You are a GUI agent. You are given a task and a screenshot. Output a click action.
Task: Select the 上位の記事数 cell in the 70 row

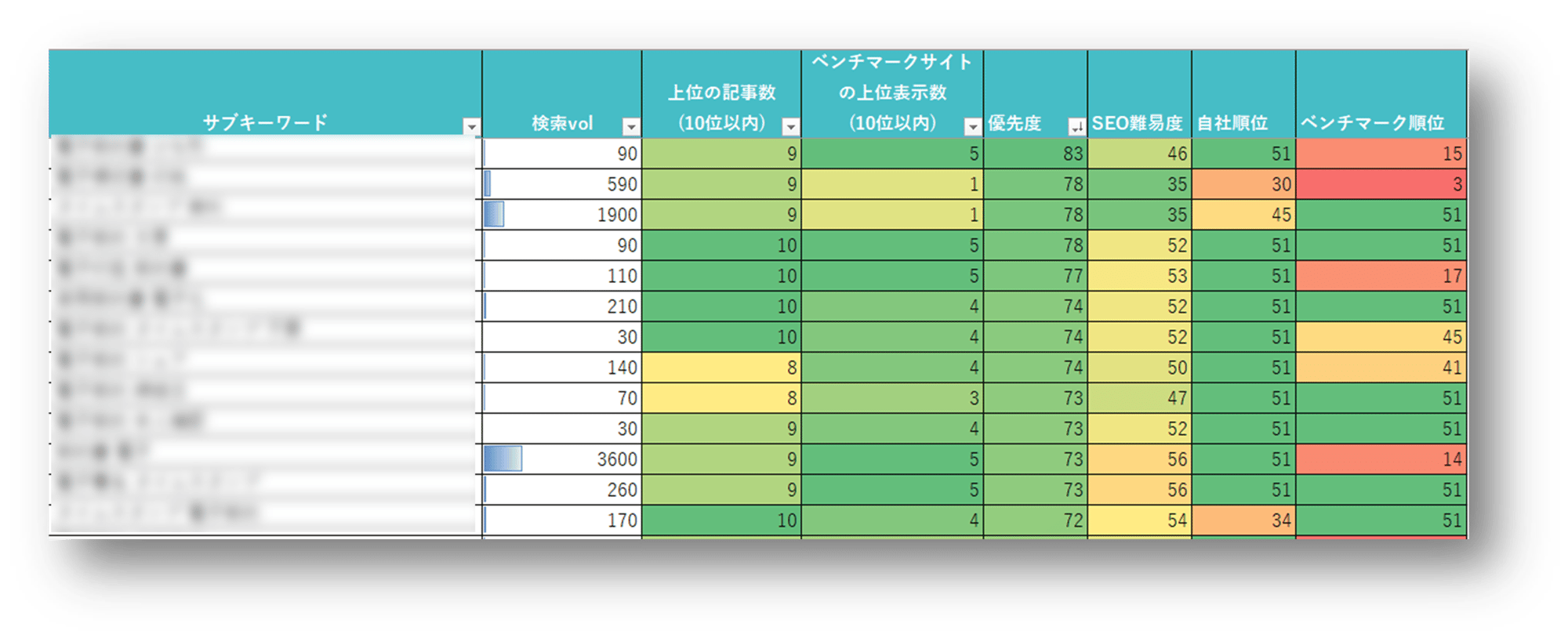click(x=721, y=398)
